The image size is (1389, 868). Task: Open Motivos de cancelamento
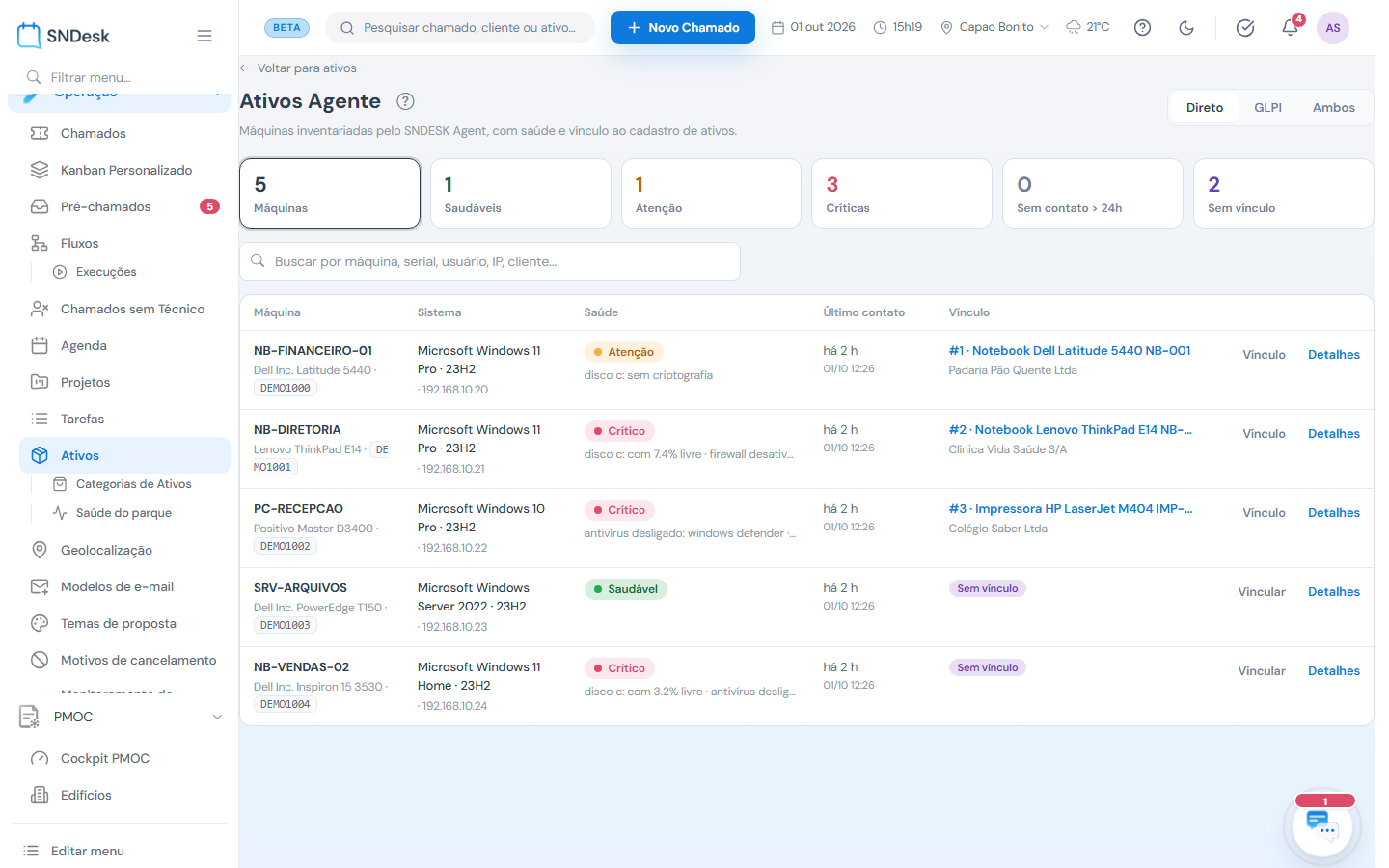pos(124,660)
